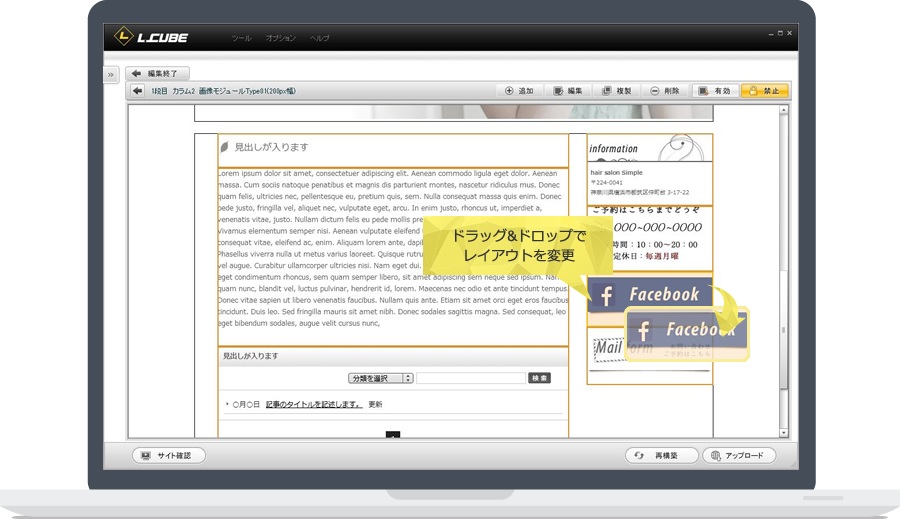Select the information banner image

650,148
